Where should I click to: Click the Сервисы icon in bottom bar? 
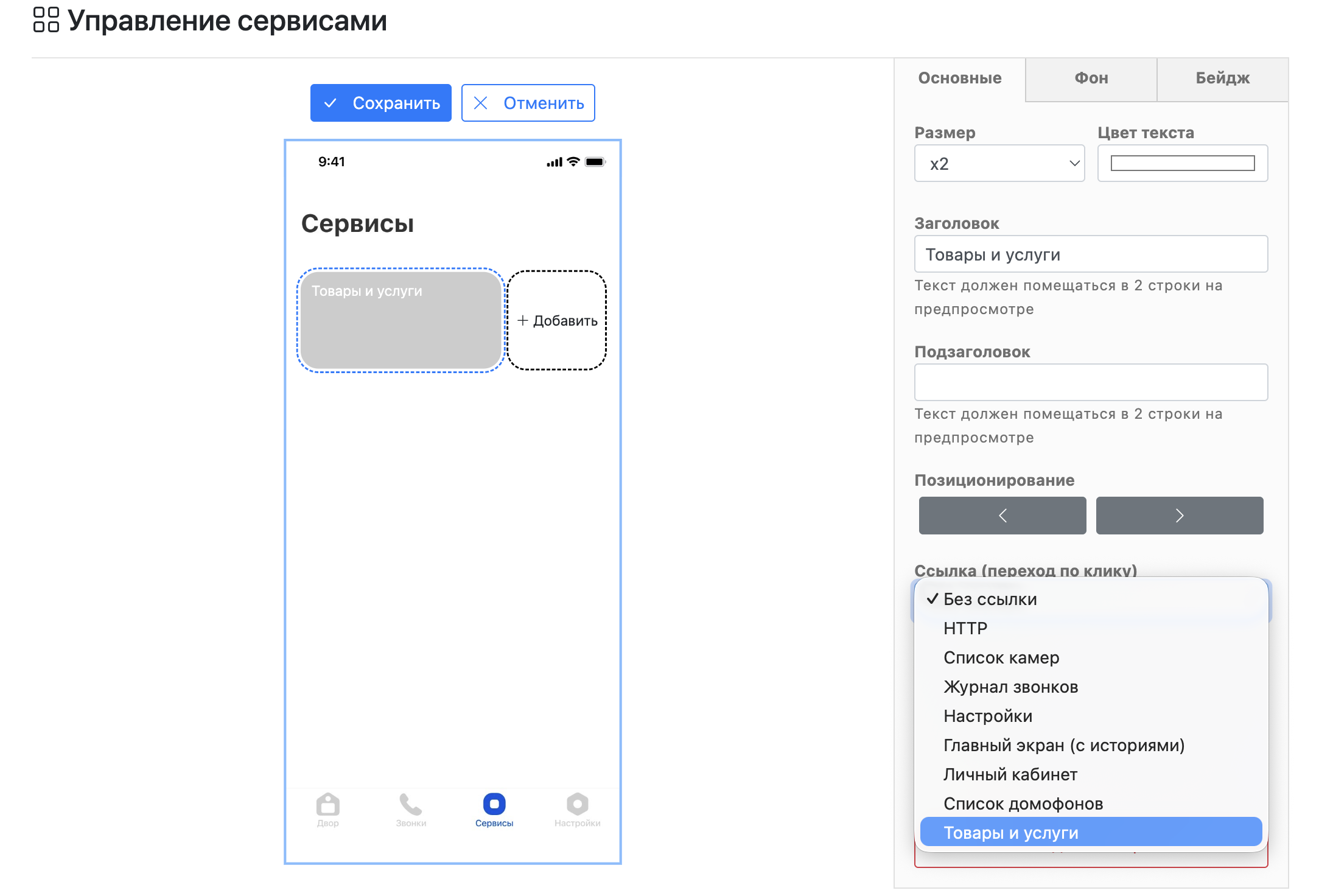click(x=494, y=804)
